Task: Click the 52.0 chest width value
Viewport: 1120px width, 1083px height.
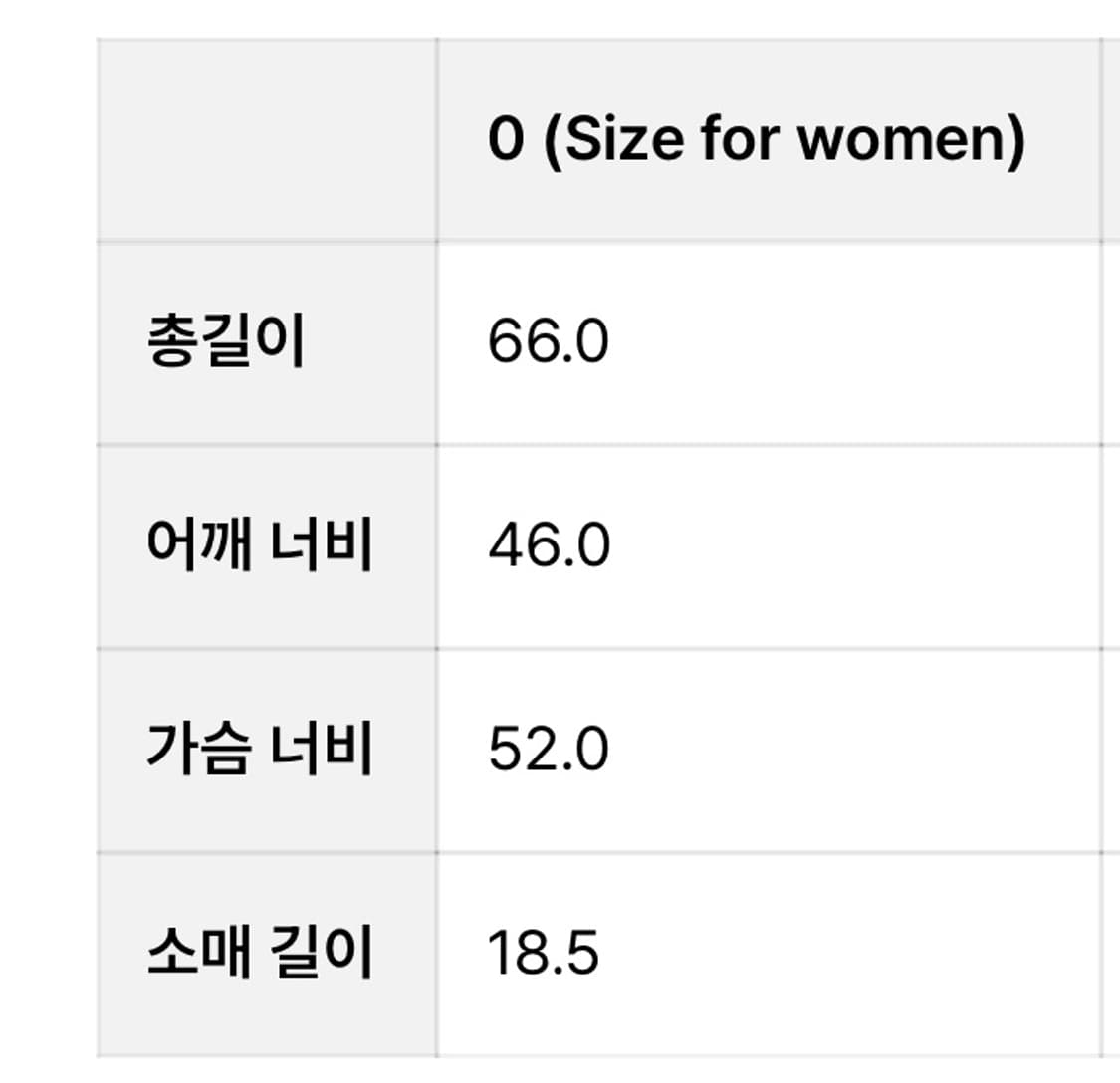Action: tap(548, 750)
